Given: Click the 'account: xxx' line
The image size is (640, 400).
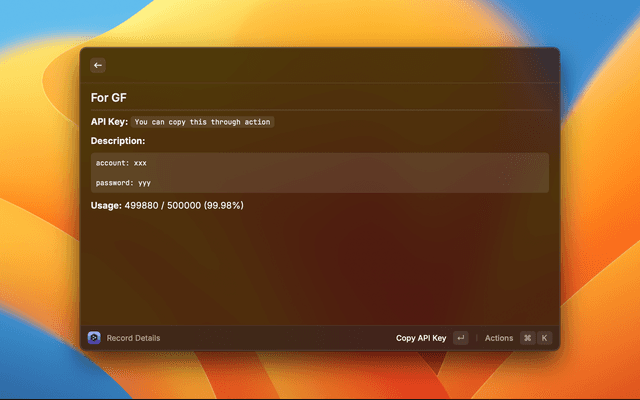Looking at the screenshot, I should [x=122, y=162].
